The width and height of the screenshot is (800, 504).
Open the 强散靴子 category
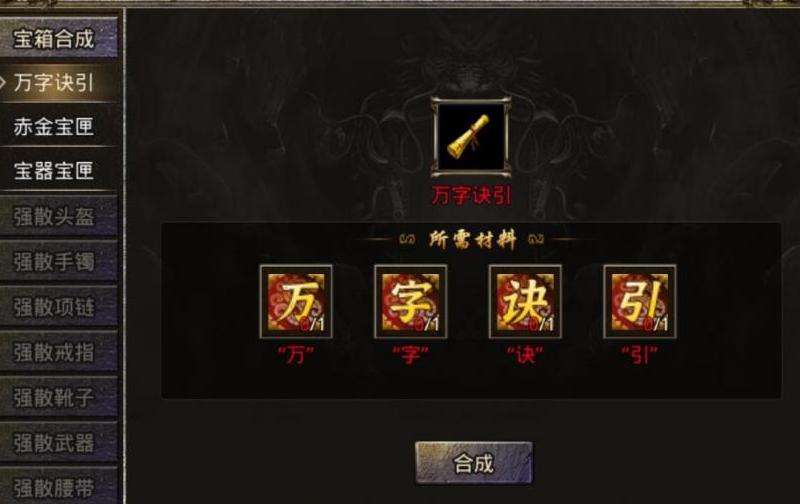pos(59,397)
